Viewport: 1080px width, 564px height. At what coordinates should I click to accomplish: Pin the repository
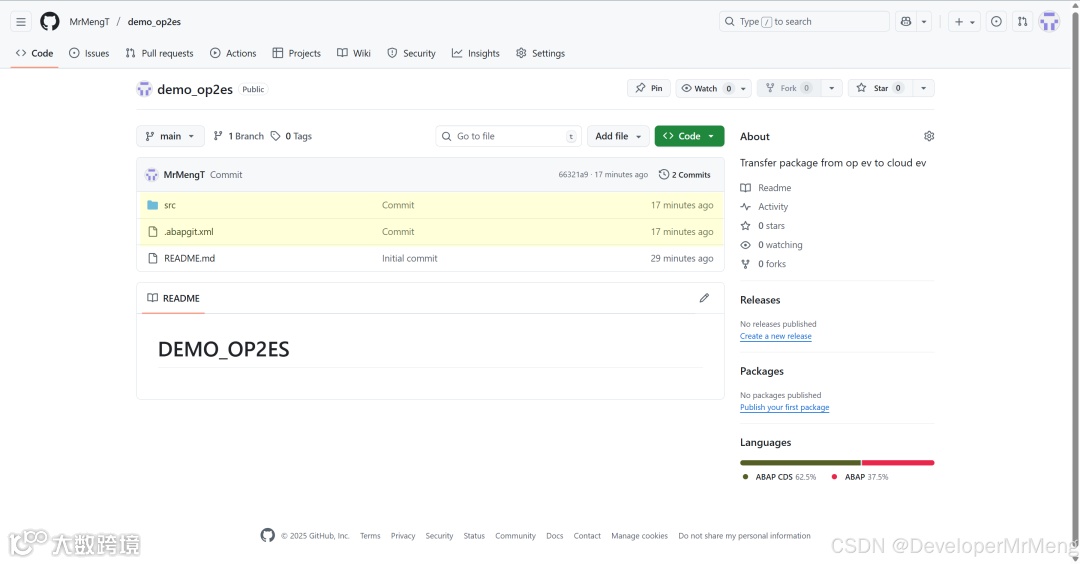pos(649,88)
